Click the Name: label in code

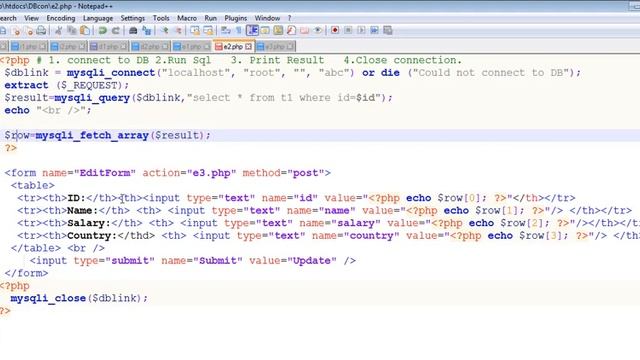tap(82, 211)
